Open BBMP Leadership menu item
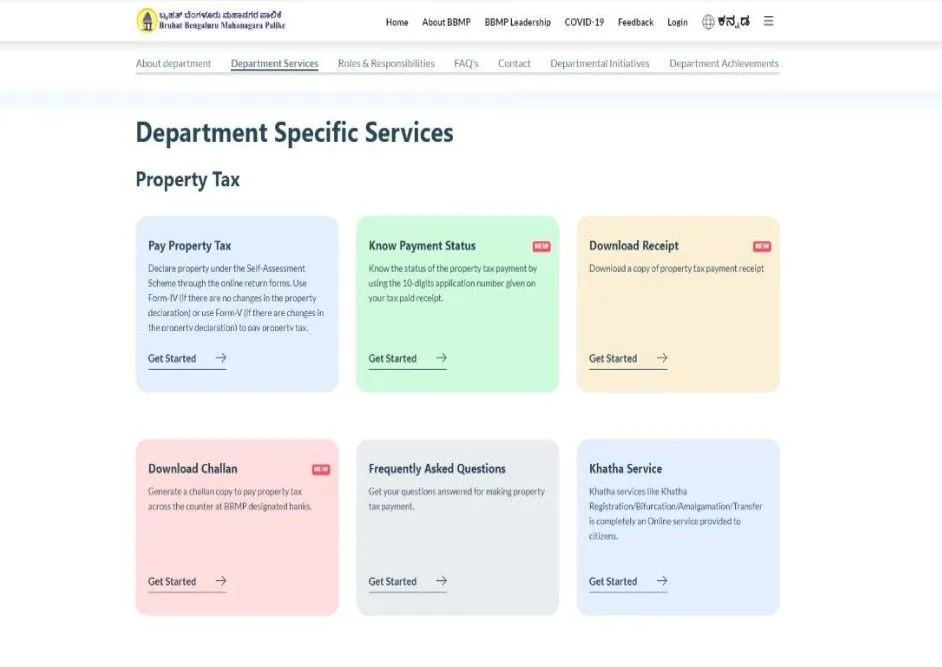This screenshot has height=667, width=942. [x=517, y=22]
